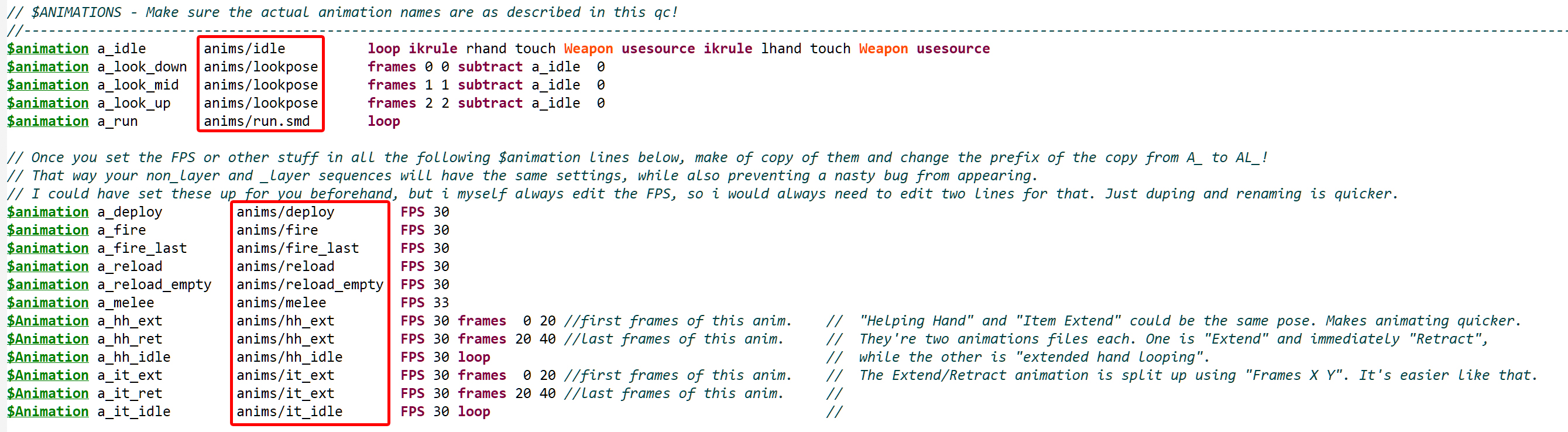Click the anims/melee path text
Image resolution: width=1568 pixels, height=432 pixels.
coord(281,303)
